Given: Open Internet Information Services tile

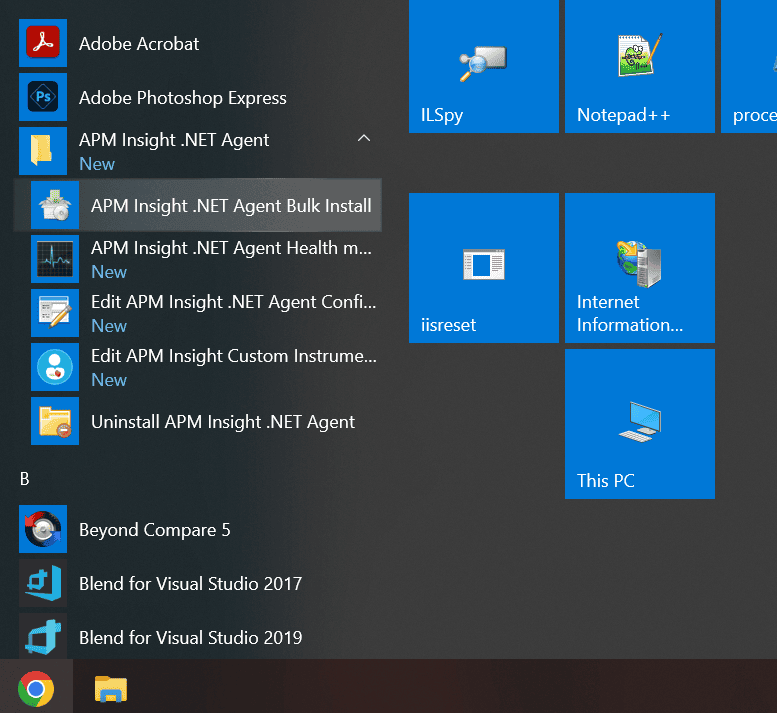Looking at the screenshot, I should [639, 268].
